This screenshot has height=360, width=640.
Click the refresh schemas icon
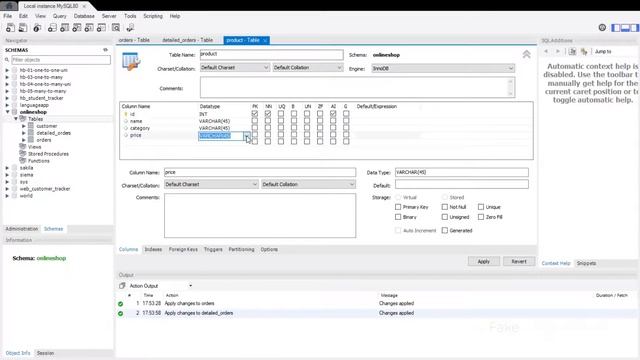(105, 50)
